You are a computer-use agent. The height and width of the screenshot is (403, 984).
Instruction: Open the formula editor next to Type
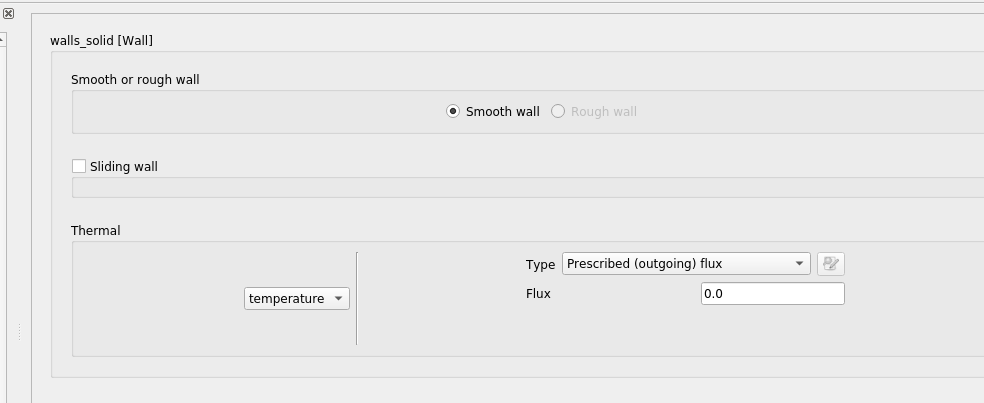tap(830, 264)
